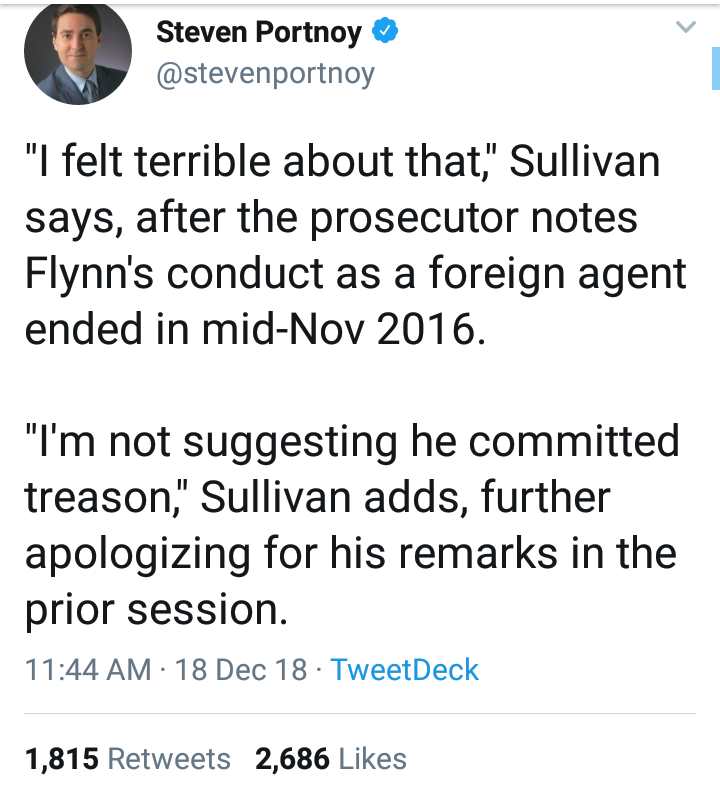Click the "prior session." closing line

[x=156, y=609]
